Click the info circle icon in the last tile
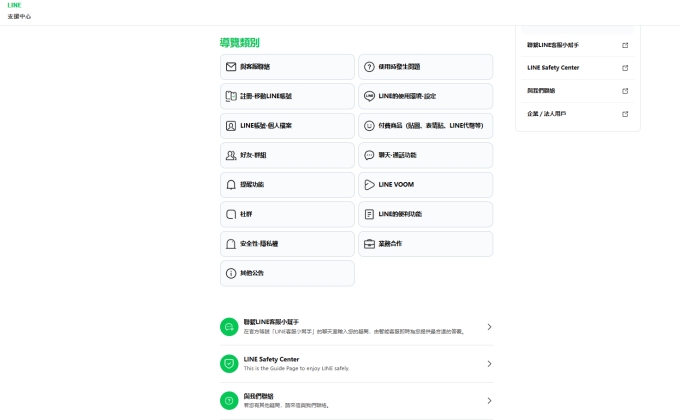This screenshot has height=420, width=680. click(231, 273)
